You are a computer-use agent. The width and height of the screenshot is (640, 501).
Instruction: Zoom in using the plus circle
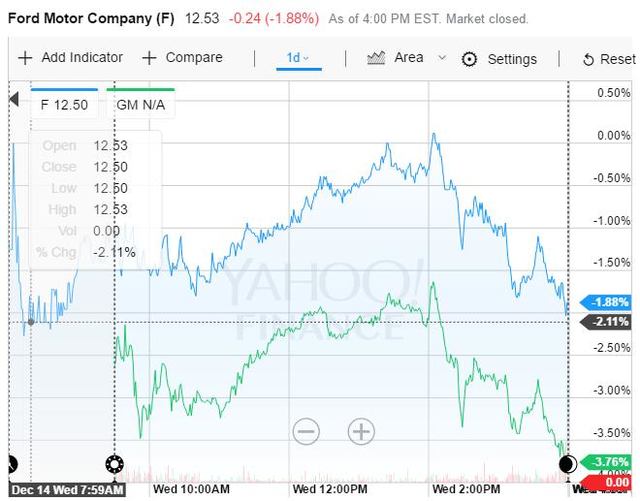click(x=360, y=432)
